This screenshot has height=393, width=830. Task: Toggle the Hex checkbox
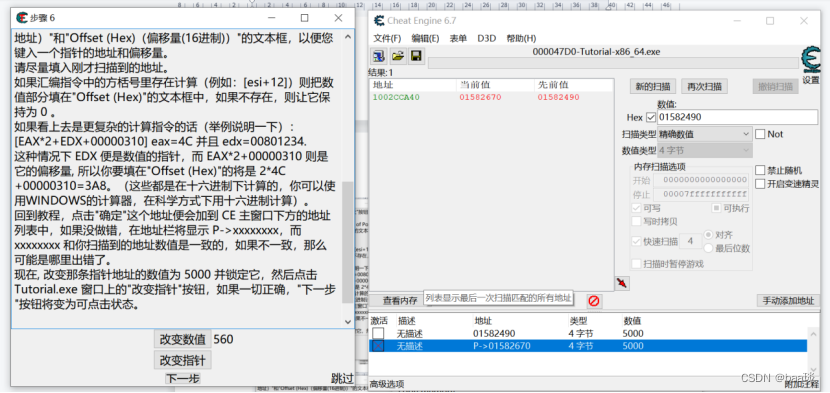click(x=651, y=118)
